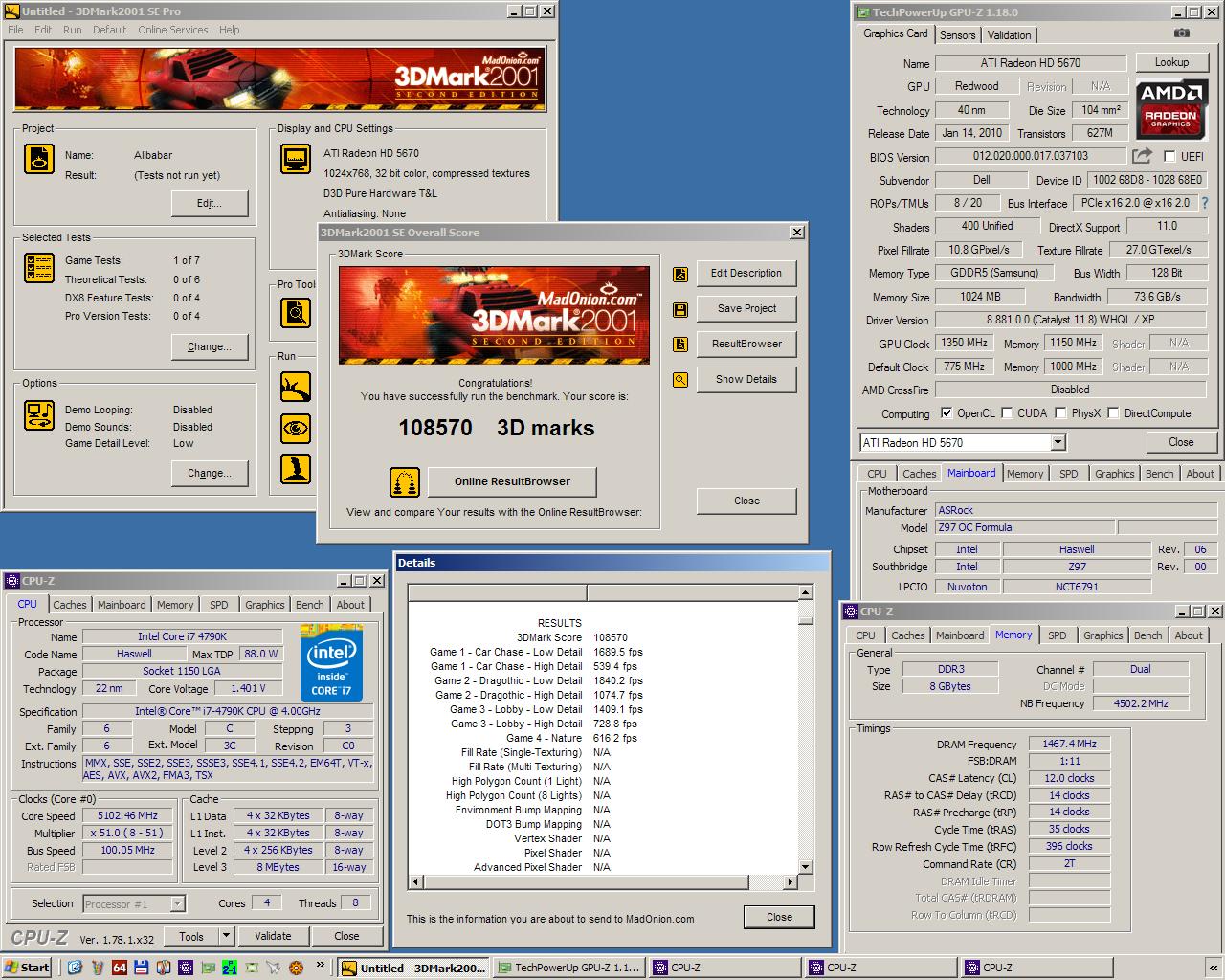1225x980 pixels.
Task: Open the floppy disk icon in quick launch
Action: tap(142, 968)
